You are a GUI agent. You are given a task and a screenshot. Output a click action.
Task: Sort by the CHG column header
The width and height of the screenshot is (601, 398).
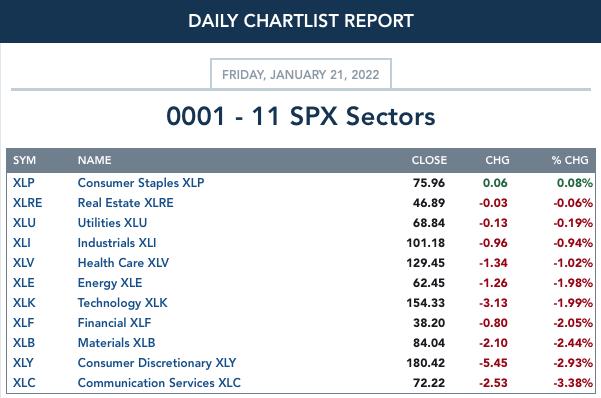pyautogui.click(x=498, y=160)
